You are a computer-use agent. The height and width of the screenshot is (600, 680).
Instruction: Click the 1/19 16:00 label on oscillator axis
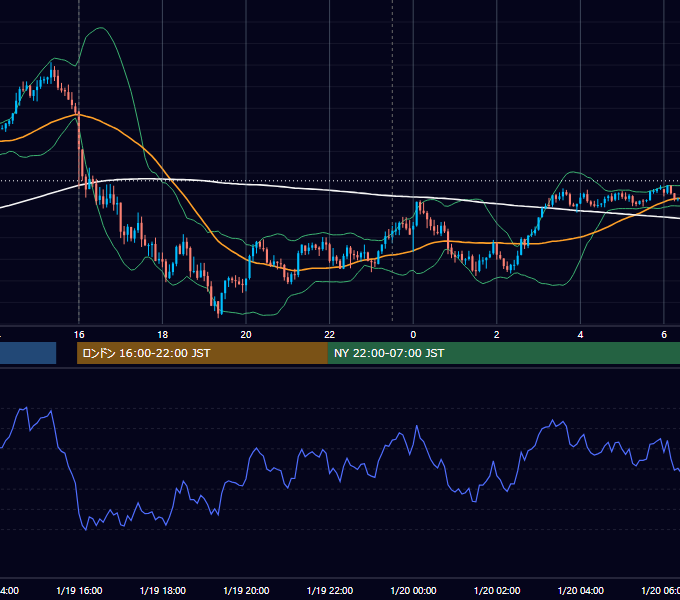click(79, 590)
